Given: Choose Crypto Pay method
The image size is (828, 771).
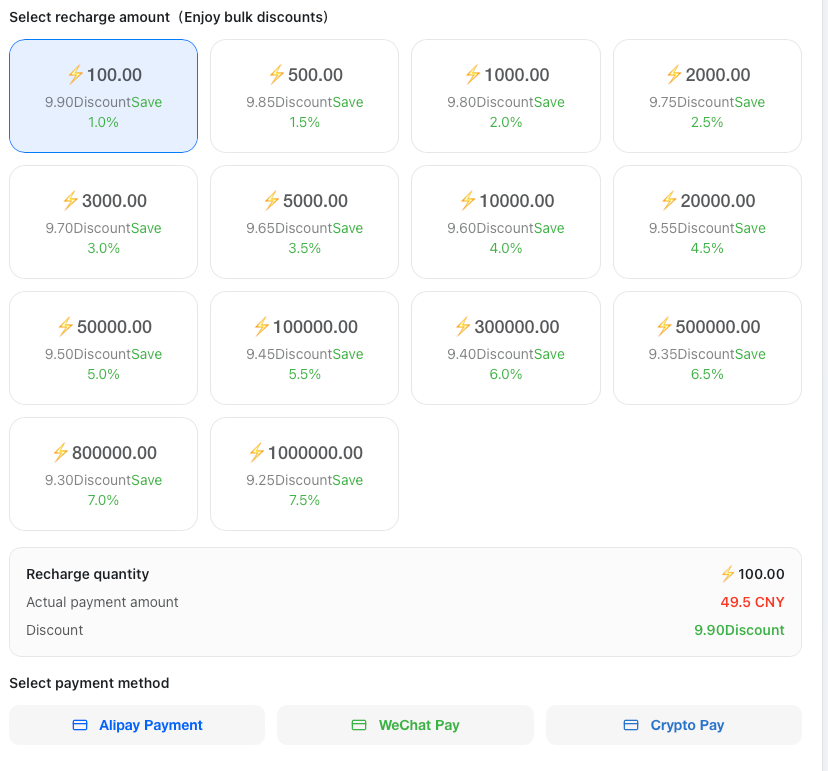Looking at the screenshot, I should pos(674,725).
